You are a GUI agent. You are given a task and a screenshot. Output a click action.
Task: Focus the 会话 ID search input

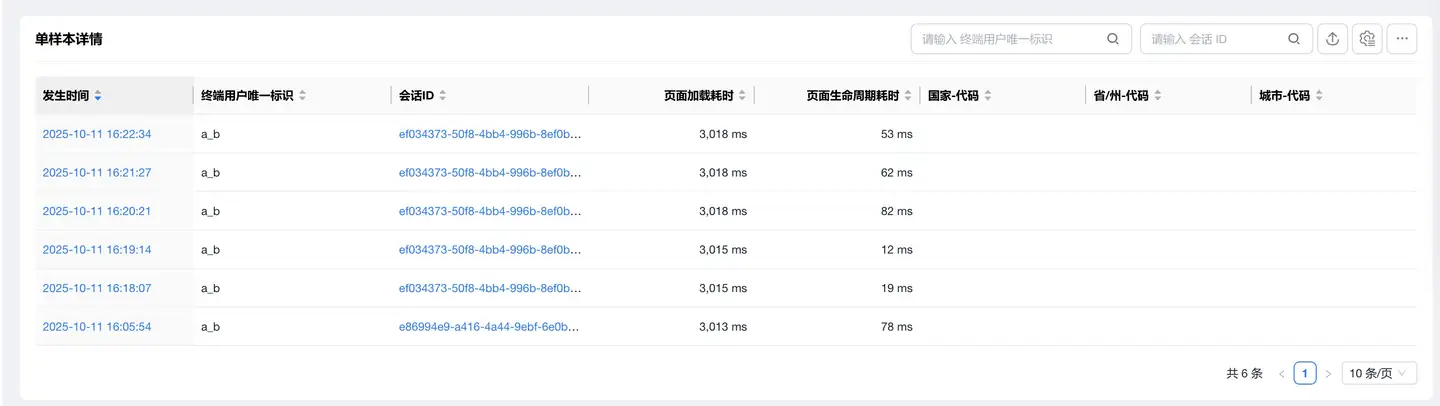tap(1215, 39)
